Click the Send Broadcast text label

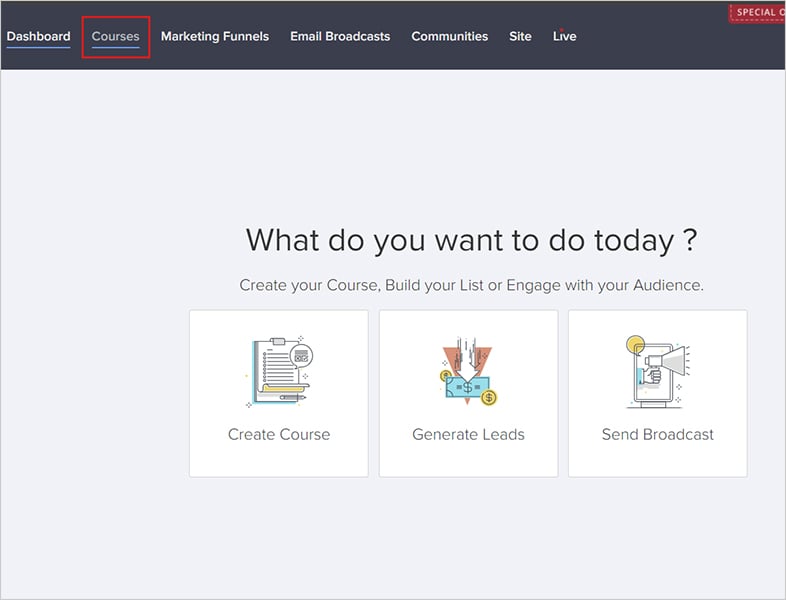[657, 435]
